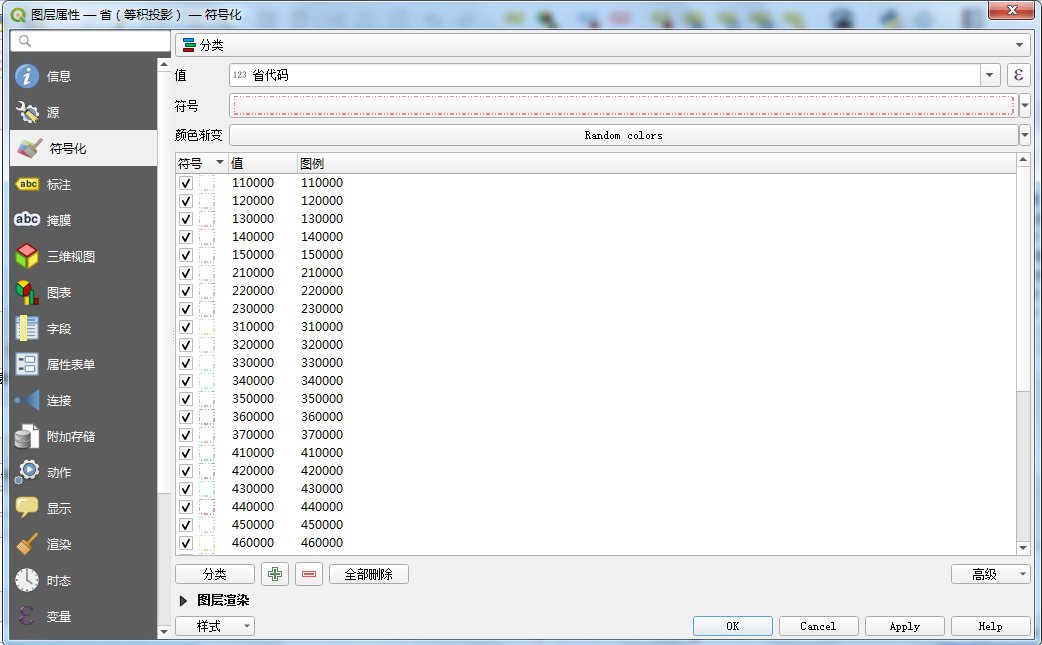
Task: Toggle the checkbox for value 430000
Action: (x=185, y=489)
